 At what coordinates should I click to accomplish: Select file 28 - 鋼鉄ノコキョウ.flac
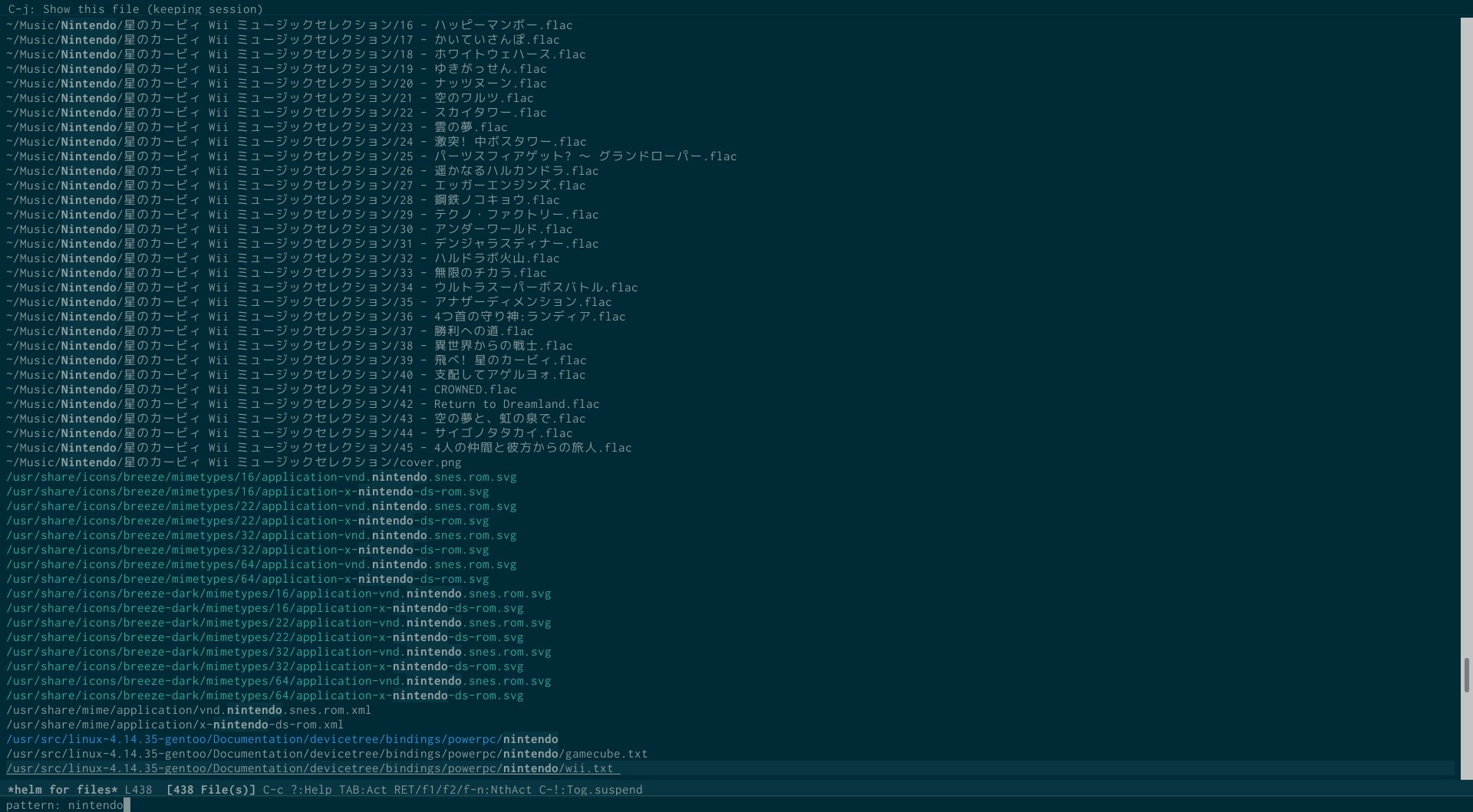point(283,200)
